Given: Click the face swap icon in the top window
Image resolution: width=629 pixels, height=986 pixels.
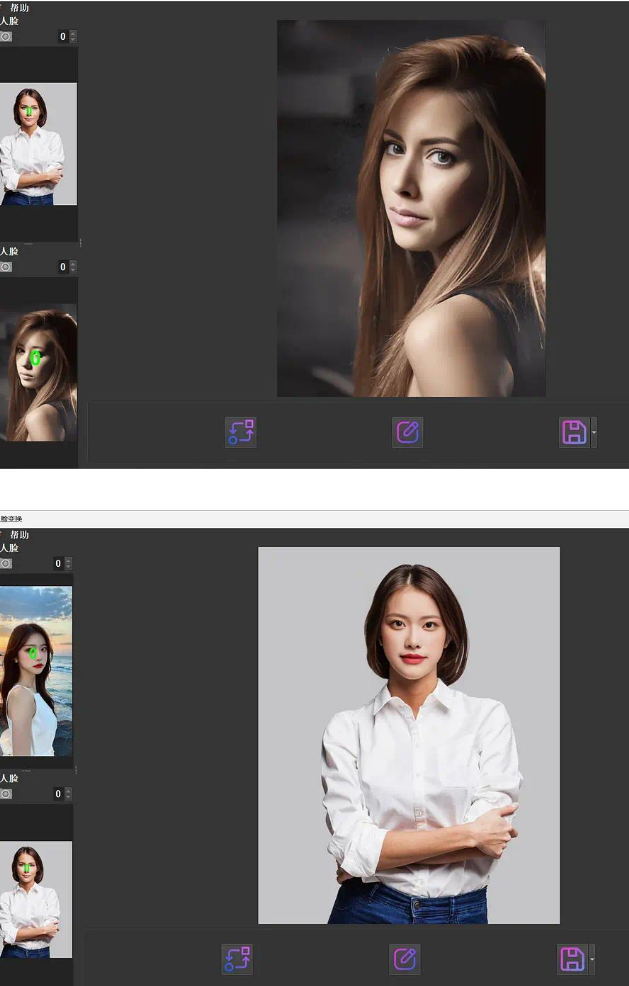Looking at the screenshot, I should pos(240,432).
